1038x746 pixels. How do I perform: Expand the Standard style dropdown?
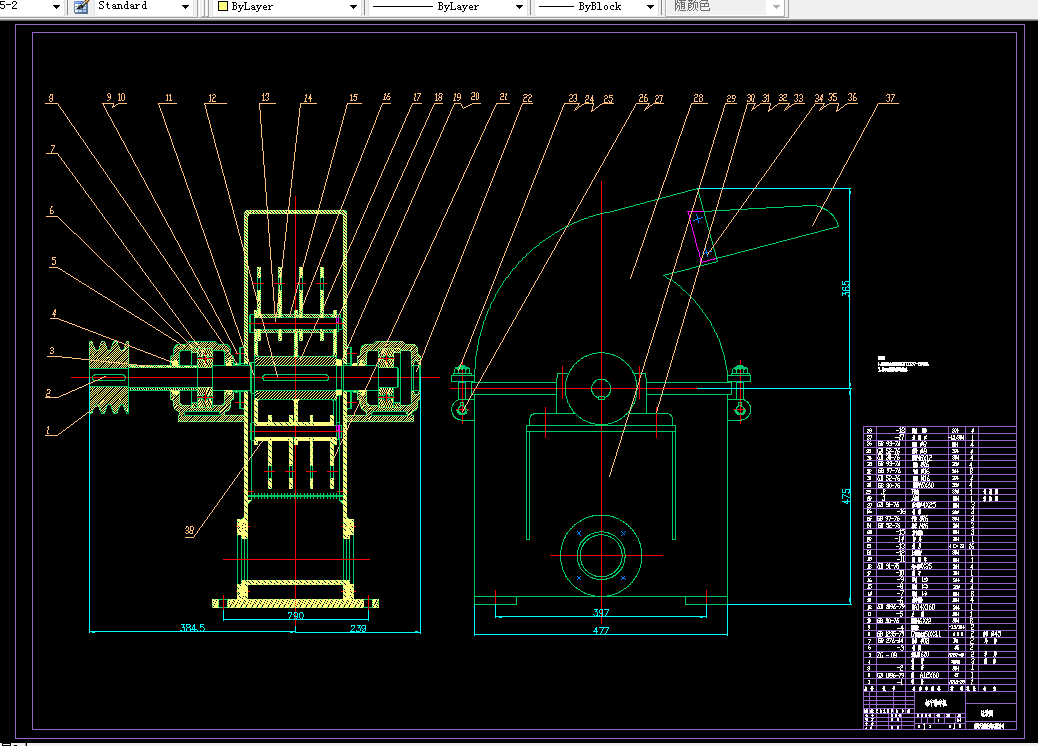coord(185,7)
